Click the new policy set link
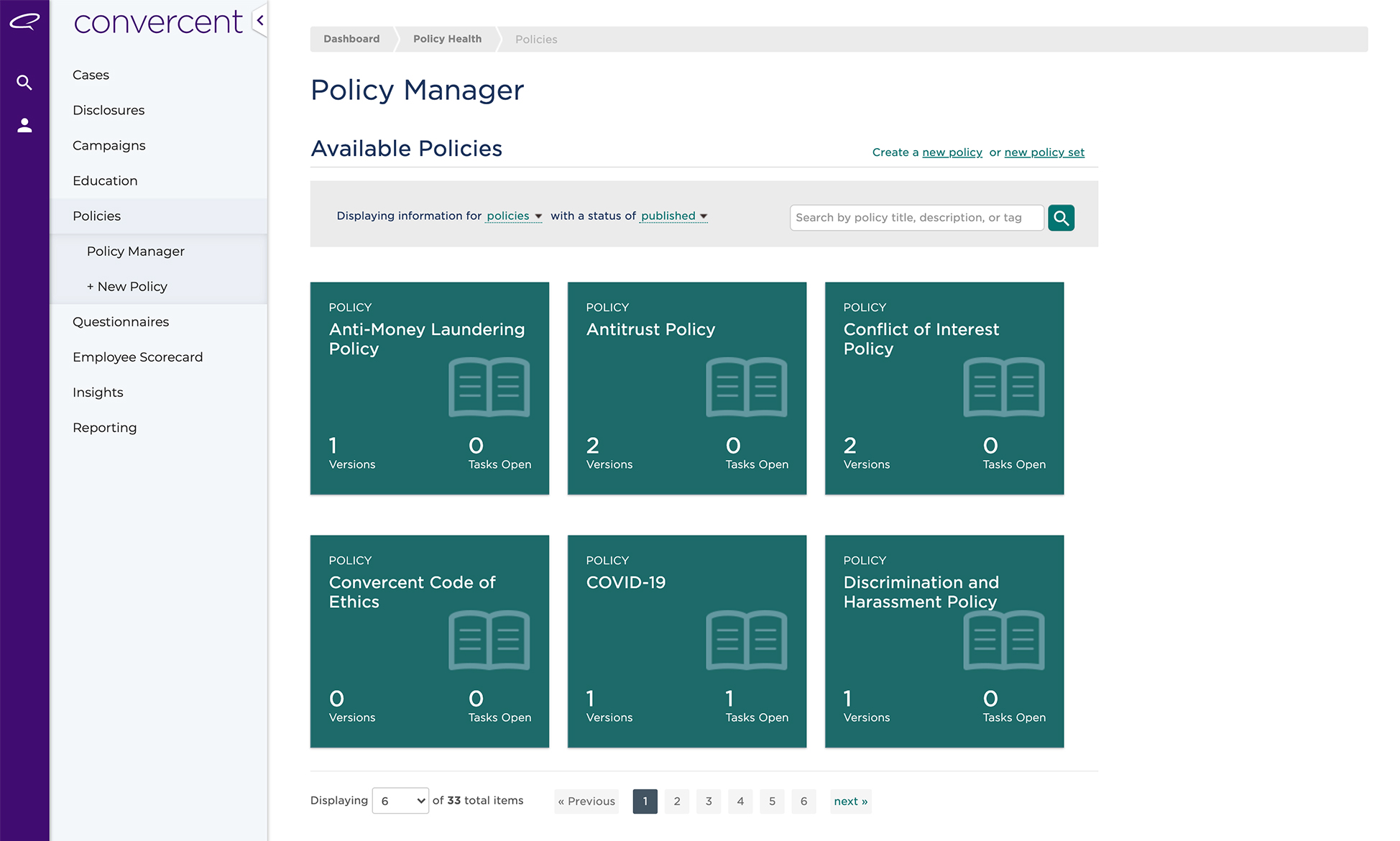Image resolution: width=1400 pixels, height=841 pixels. click(x=1044, y=152)
